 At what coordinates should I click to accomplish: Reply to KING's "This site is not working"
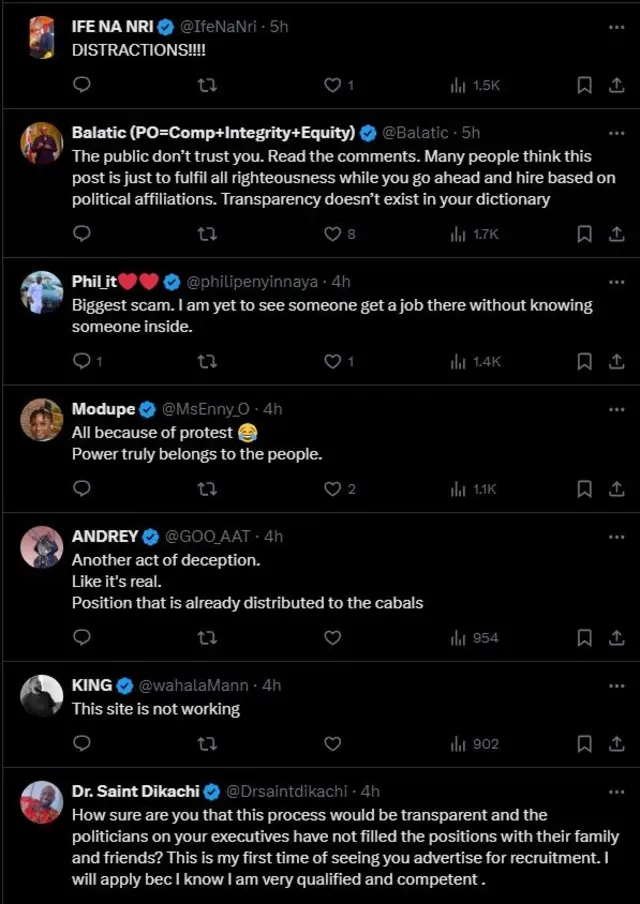81,744
